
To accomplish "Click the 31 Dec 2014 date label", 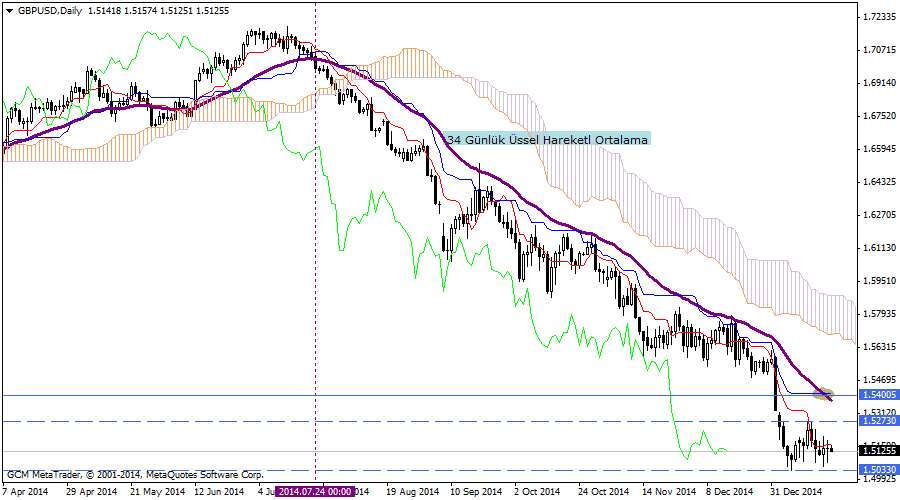I will pyautogui.click(x=795, y=492).
